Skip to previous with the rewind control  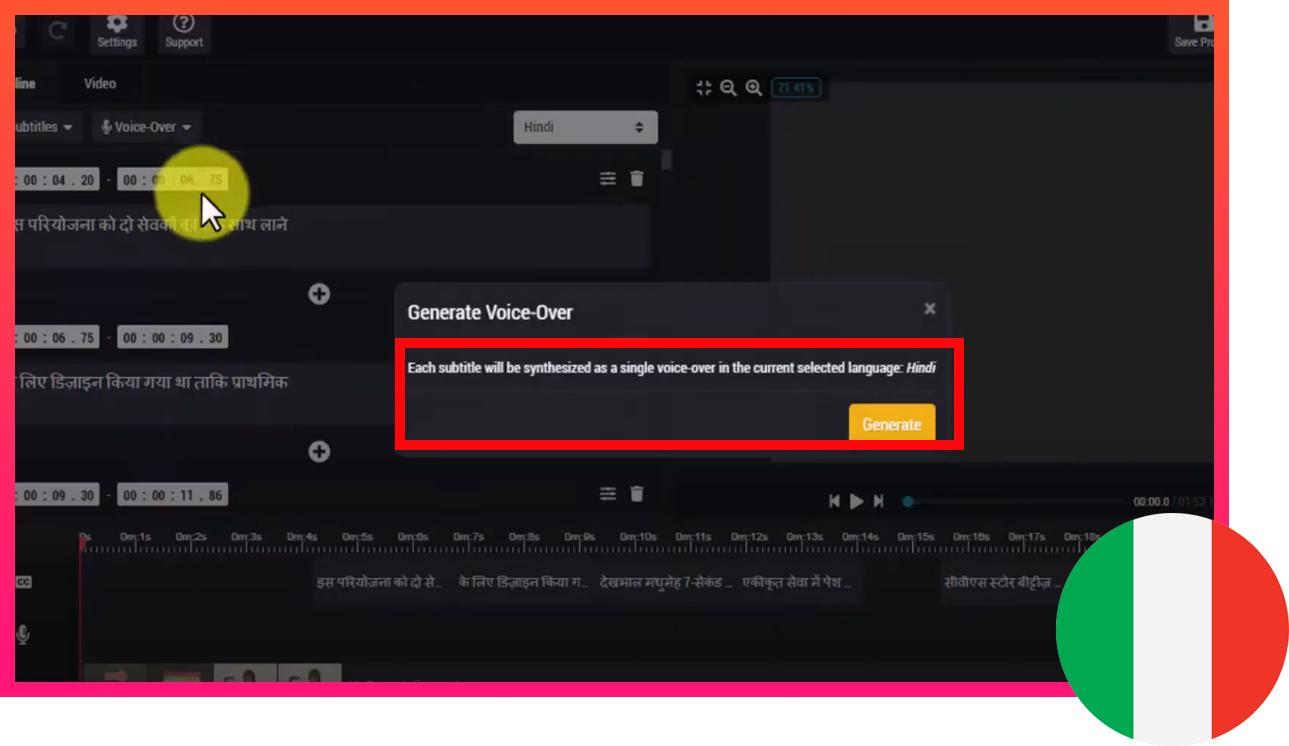point(835,501)
